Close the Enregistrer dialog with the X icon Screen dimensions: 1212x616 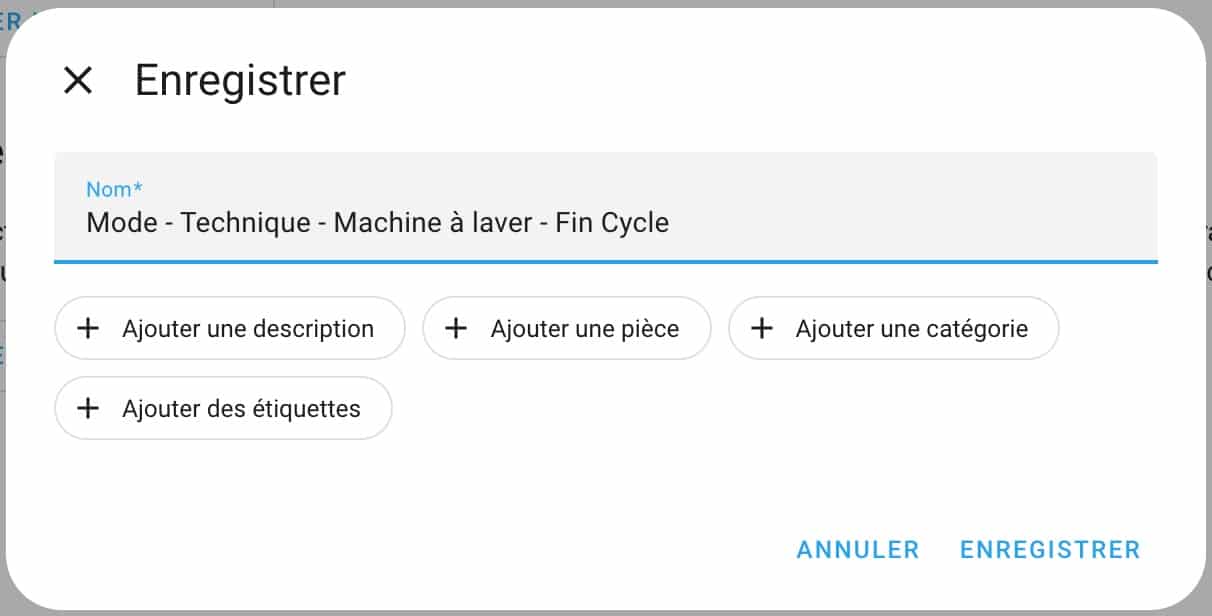click(x=78, y=80)
